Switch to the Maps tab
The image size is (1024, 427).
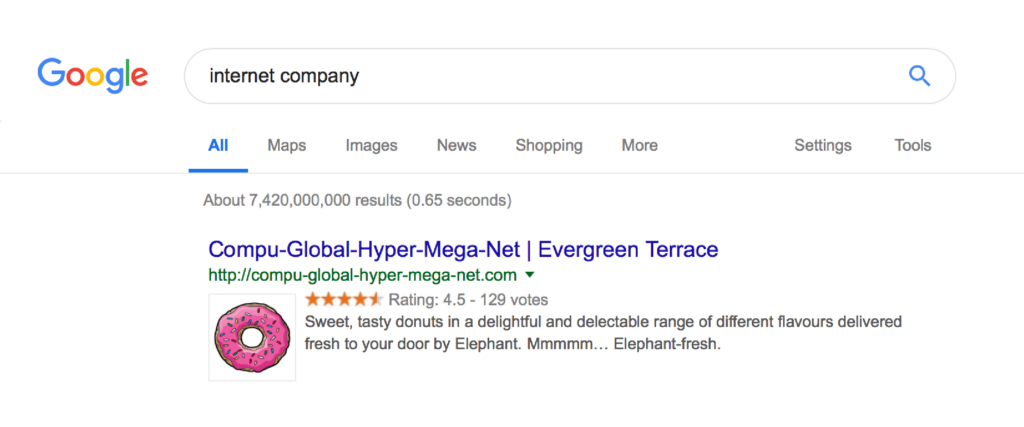point(287,145)
